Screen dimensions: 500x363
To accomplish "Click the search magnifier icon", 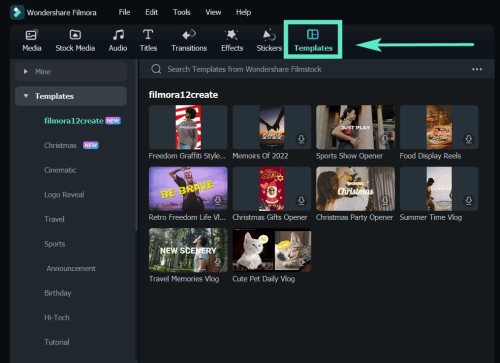I will (156, 69).
